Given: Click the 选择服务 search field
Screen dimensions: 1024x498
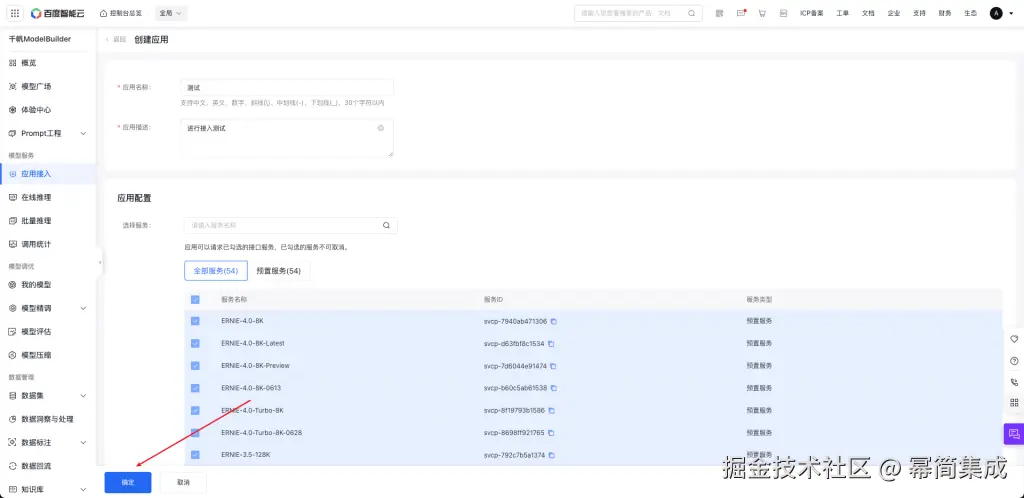Looking at the screenshot, I should coord(291,225).
